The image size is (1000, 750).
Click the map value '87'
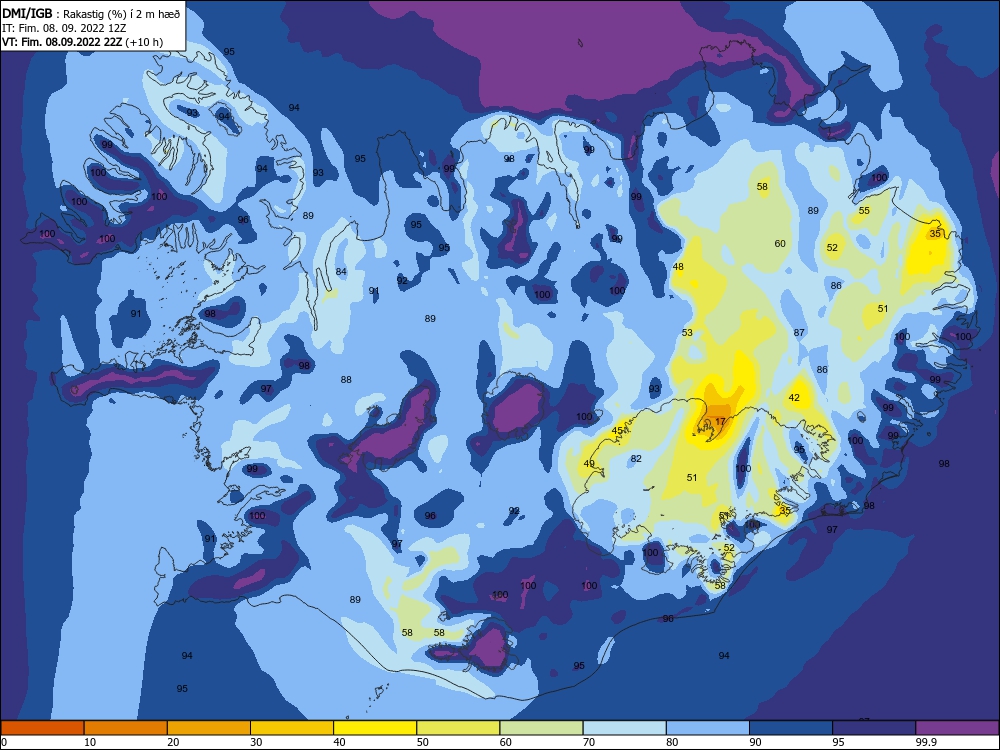click(x=799, y=332)
